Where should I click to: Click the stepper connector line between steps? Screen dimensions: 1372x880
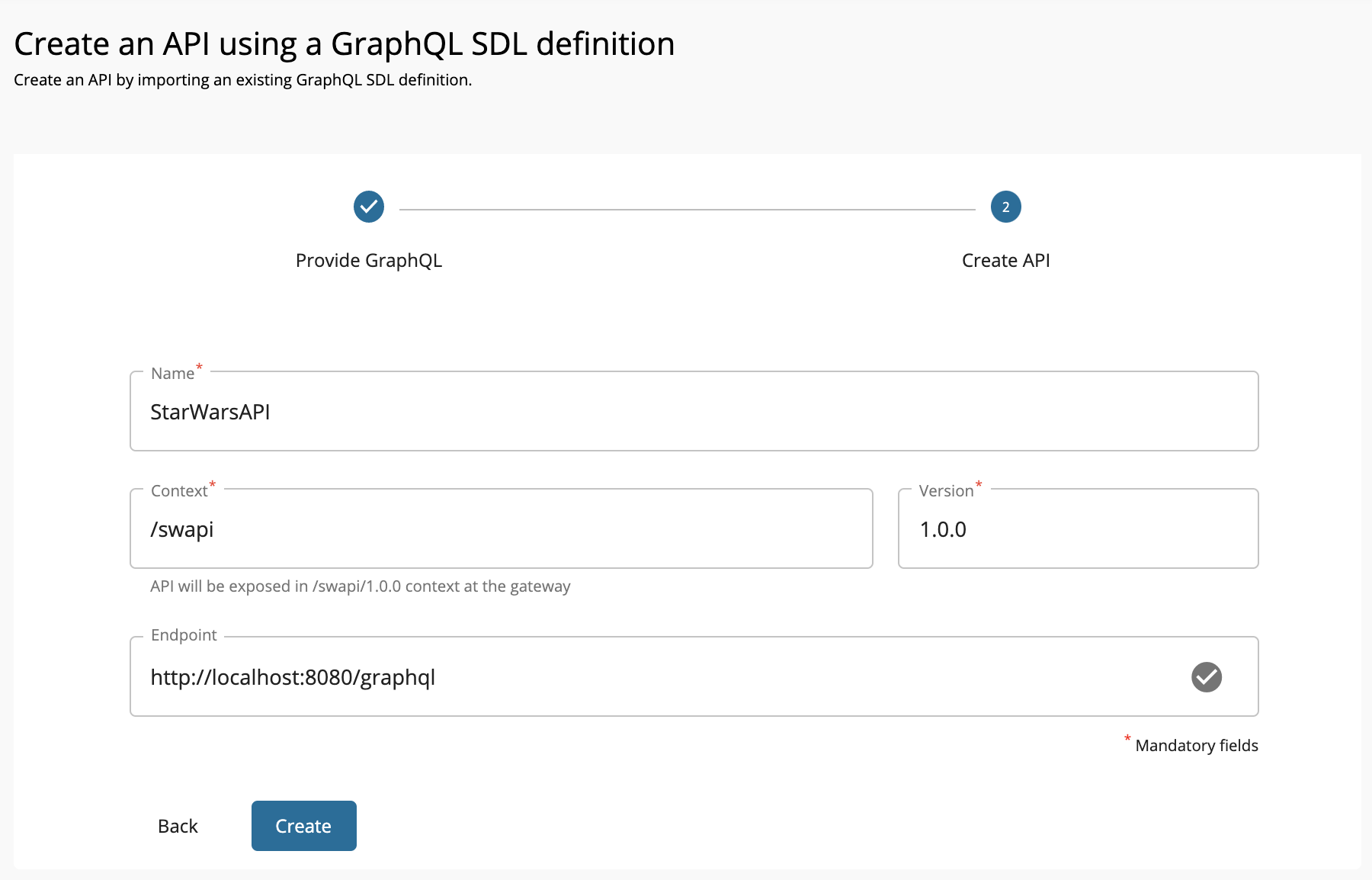[688, 209]
